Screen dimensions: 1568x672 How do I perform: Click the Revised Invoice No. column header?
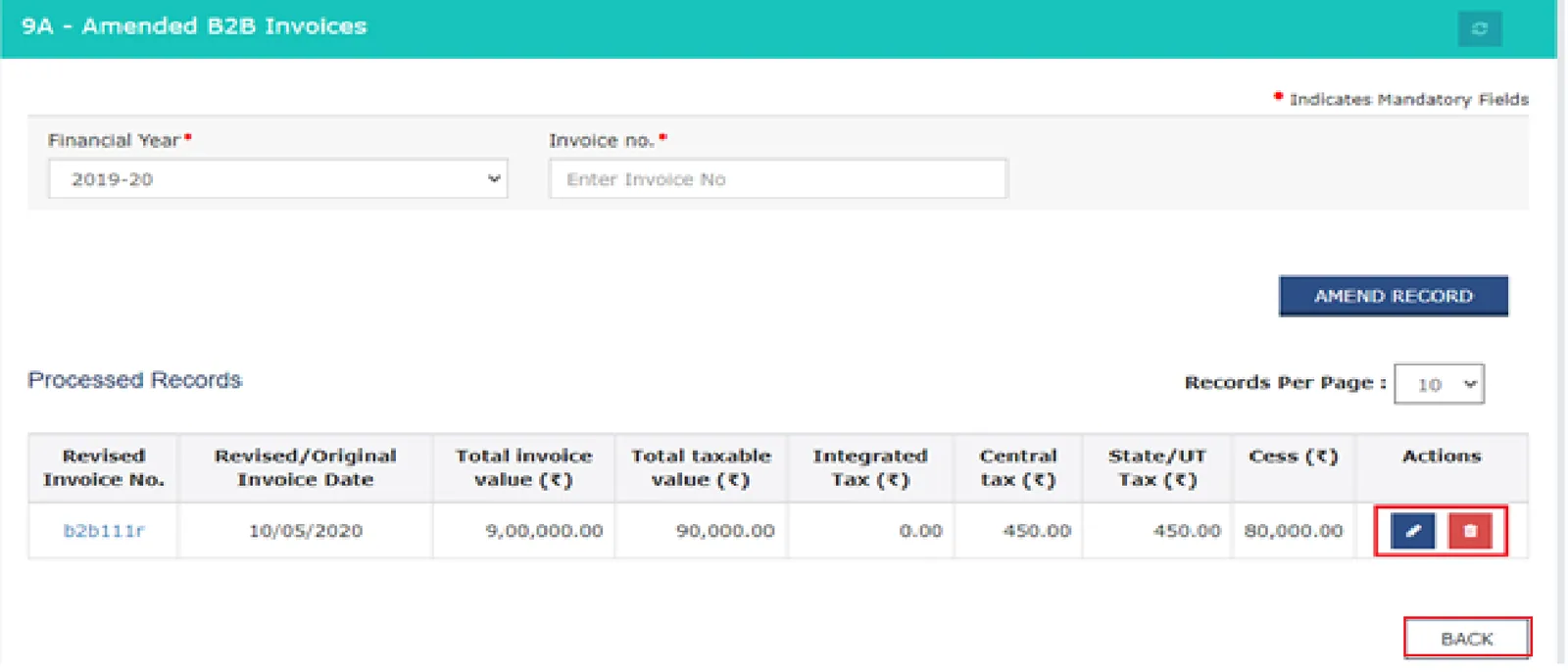[x=104, y=468]
